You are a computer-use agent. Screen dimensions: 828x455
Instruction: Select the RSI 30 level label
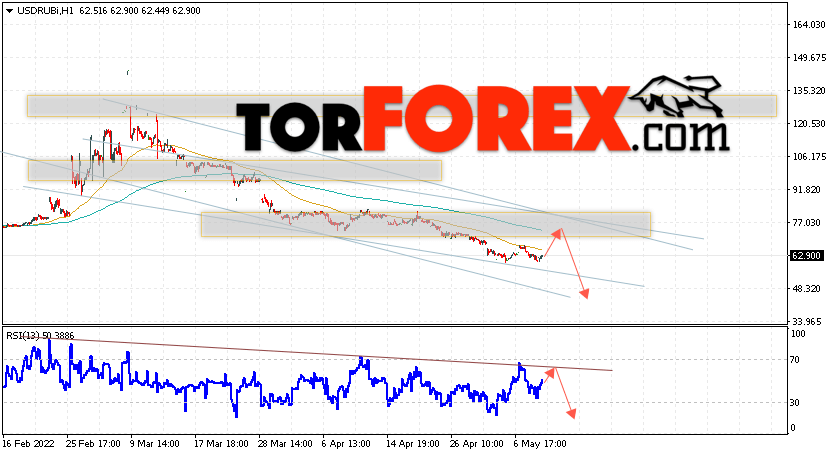(x=795, y=403)
